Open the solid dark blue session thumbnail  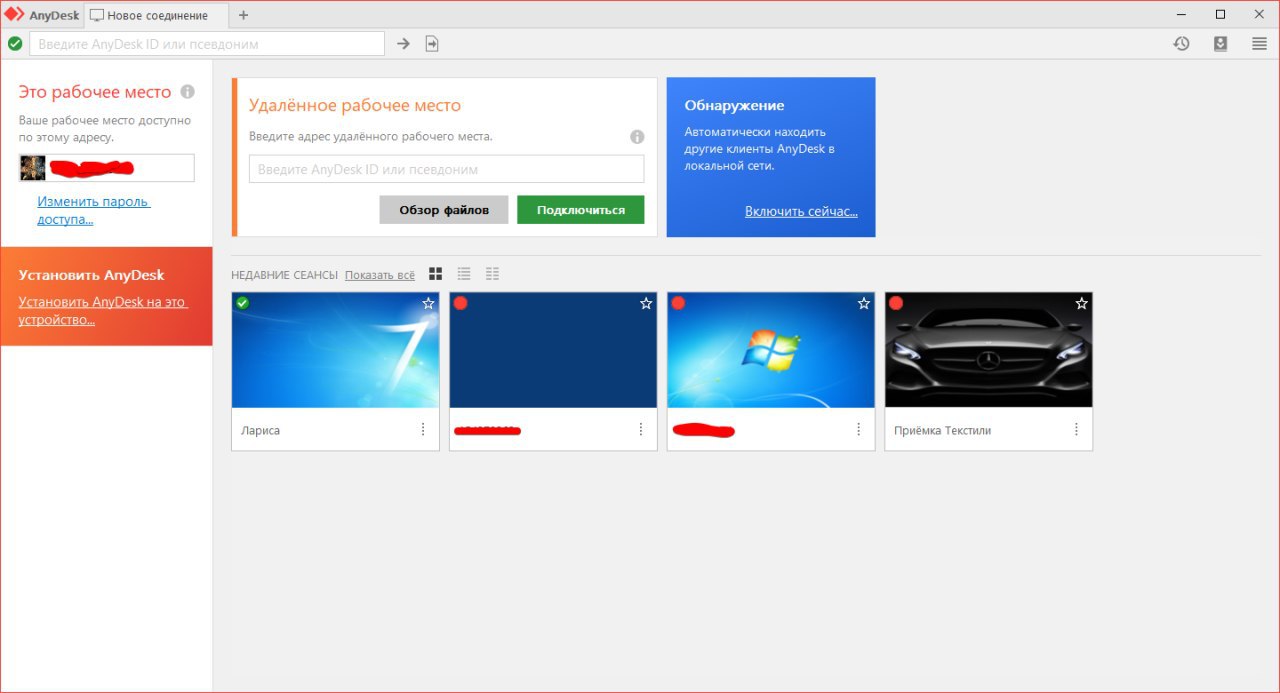553,350
